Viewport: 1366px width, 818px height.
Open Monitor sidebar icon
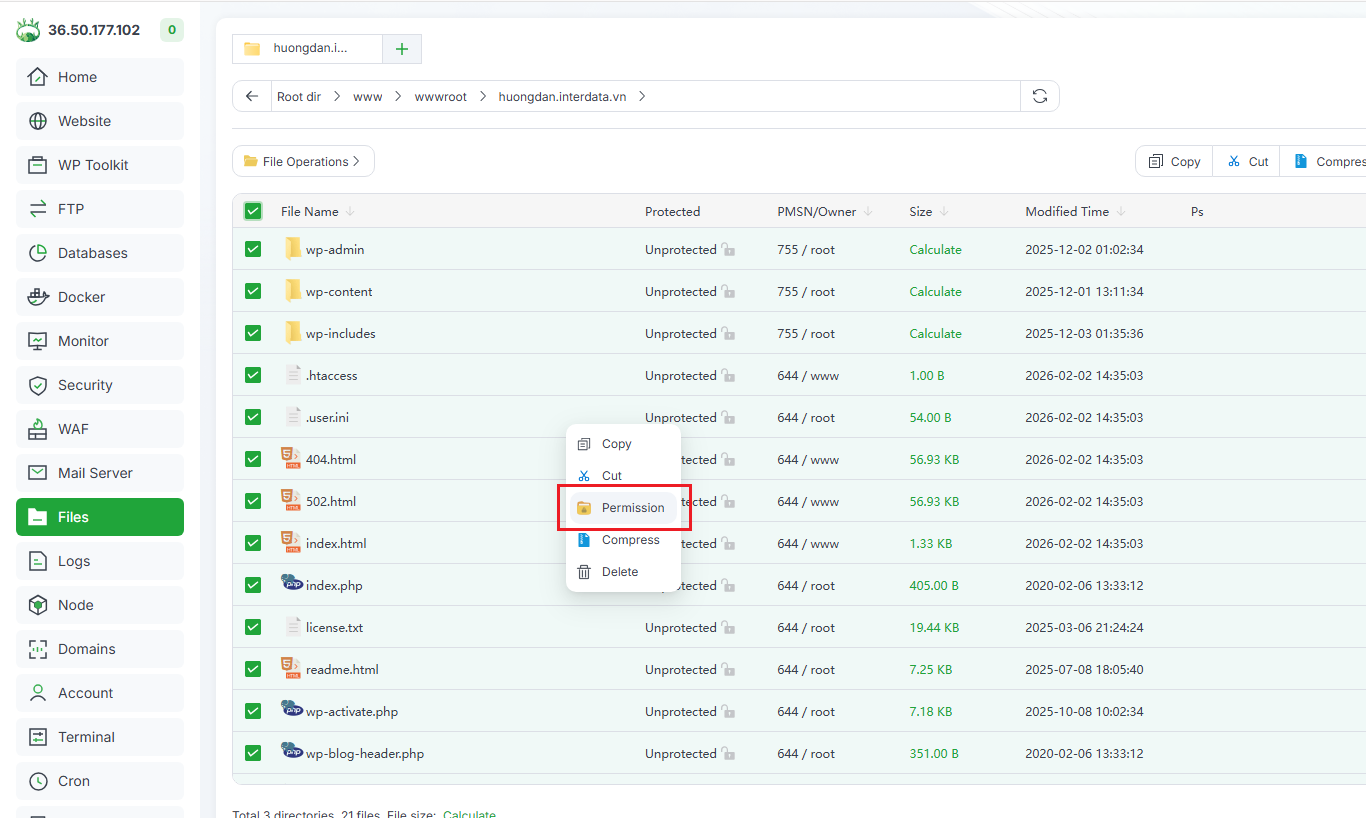[38, 341]
